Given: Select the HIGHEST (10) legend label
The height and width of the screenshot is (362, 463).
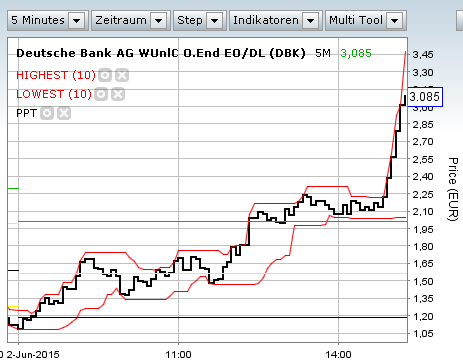Looking at the screenshot, I should tap(56, 75).
